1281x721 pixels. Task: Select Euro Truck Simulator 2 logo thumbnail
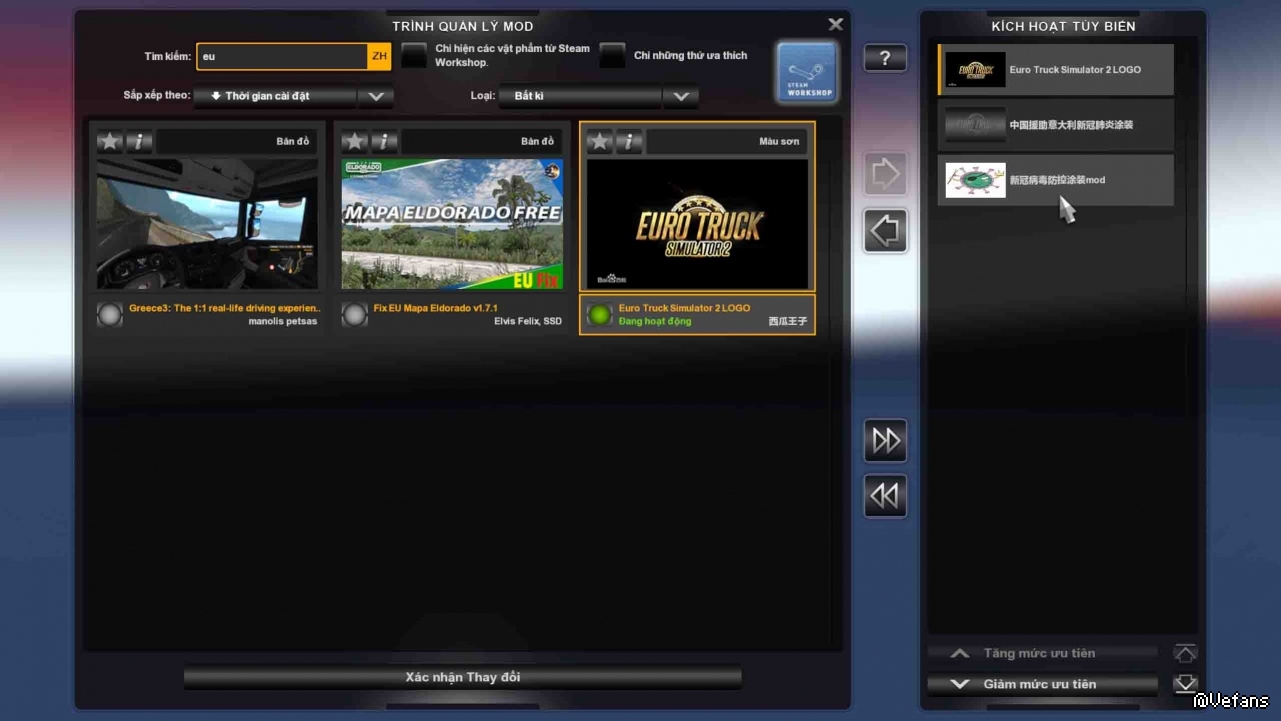coord(697,224)
